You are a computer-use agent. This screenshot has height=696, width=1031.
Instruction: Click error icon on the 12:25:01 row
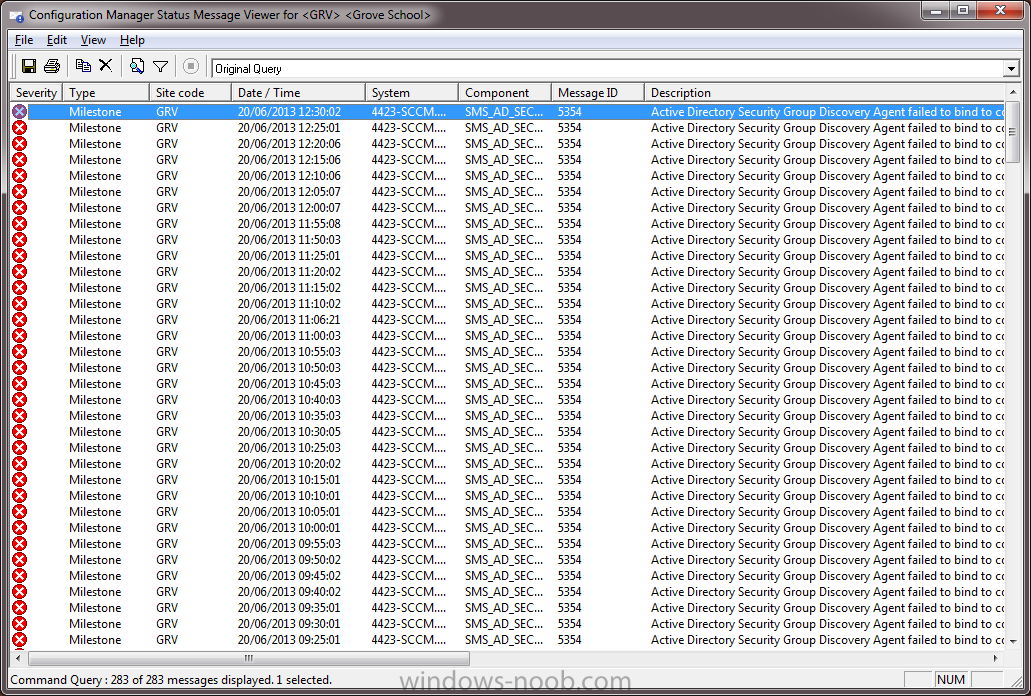coord(20,128)
